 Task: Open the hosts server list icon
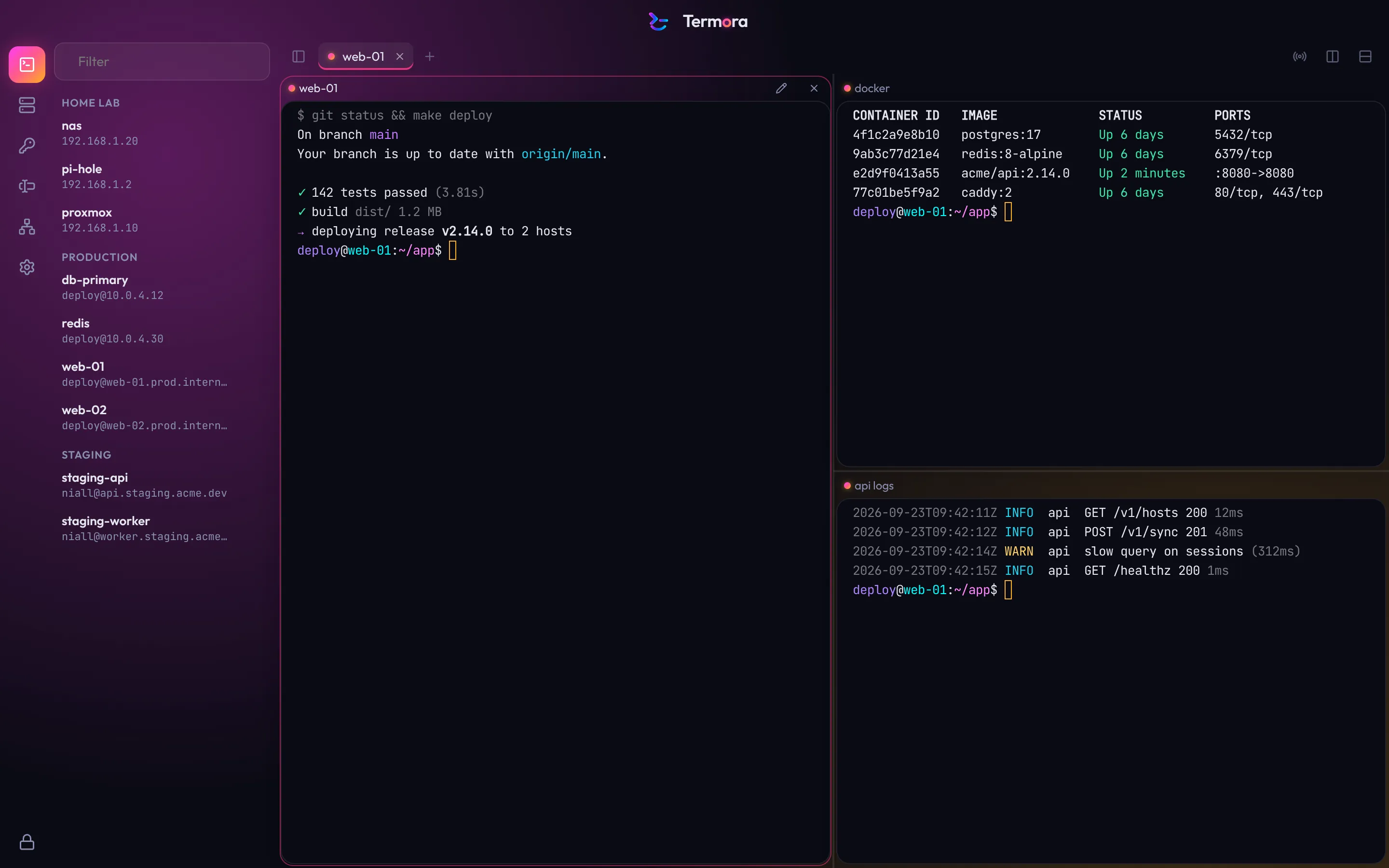[27, 105]
